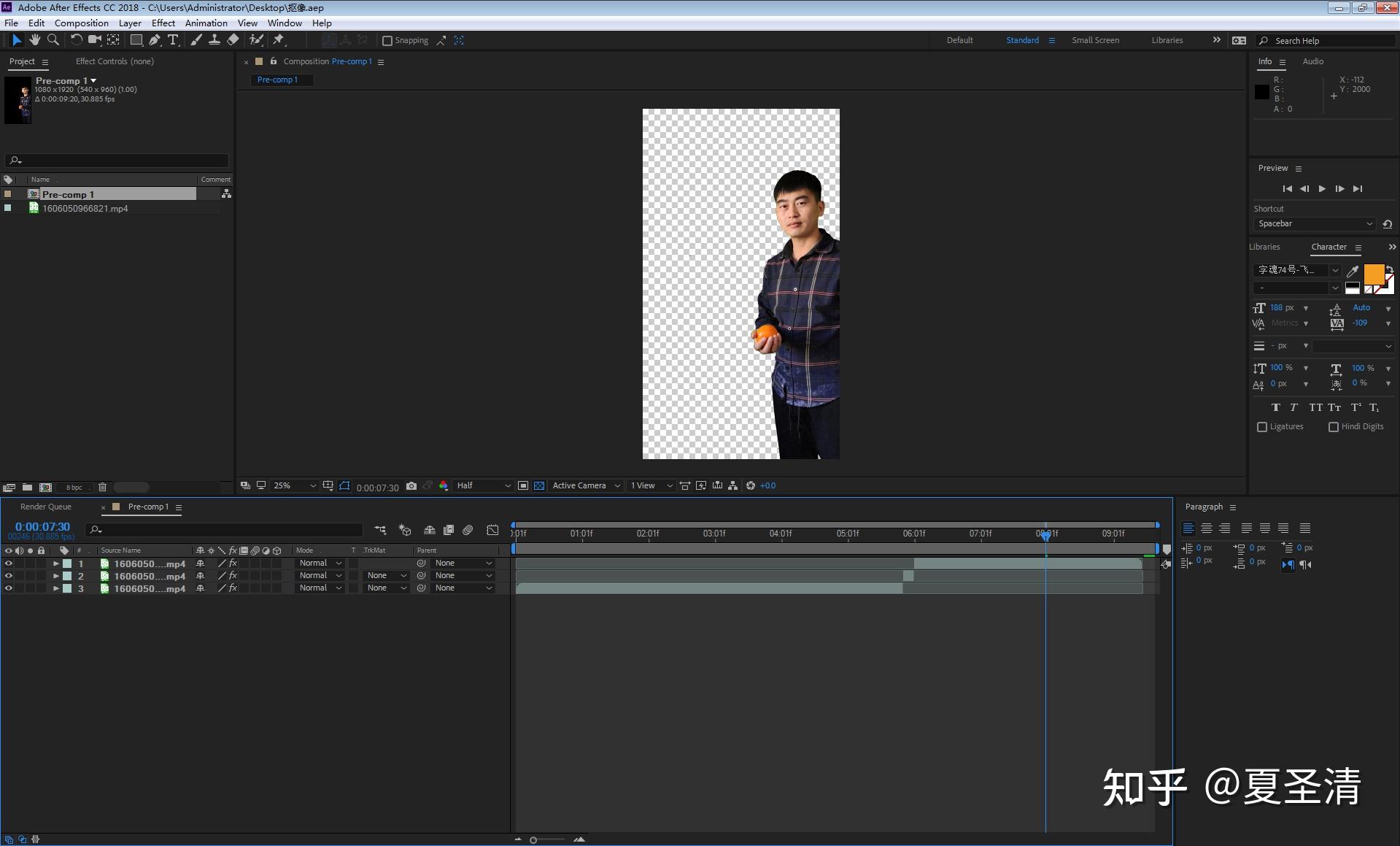Create a new folder in Project panel

[x=27, y=487]
